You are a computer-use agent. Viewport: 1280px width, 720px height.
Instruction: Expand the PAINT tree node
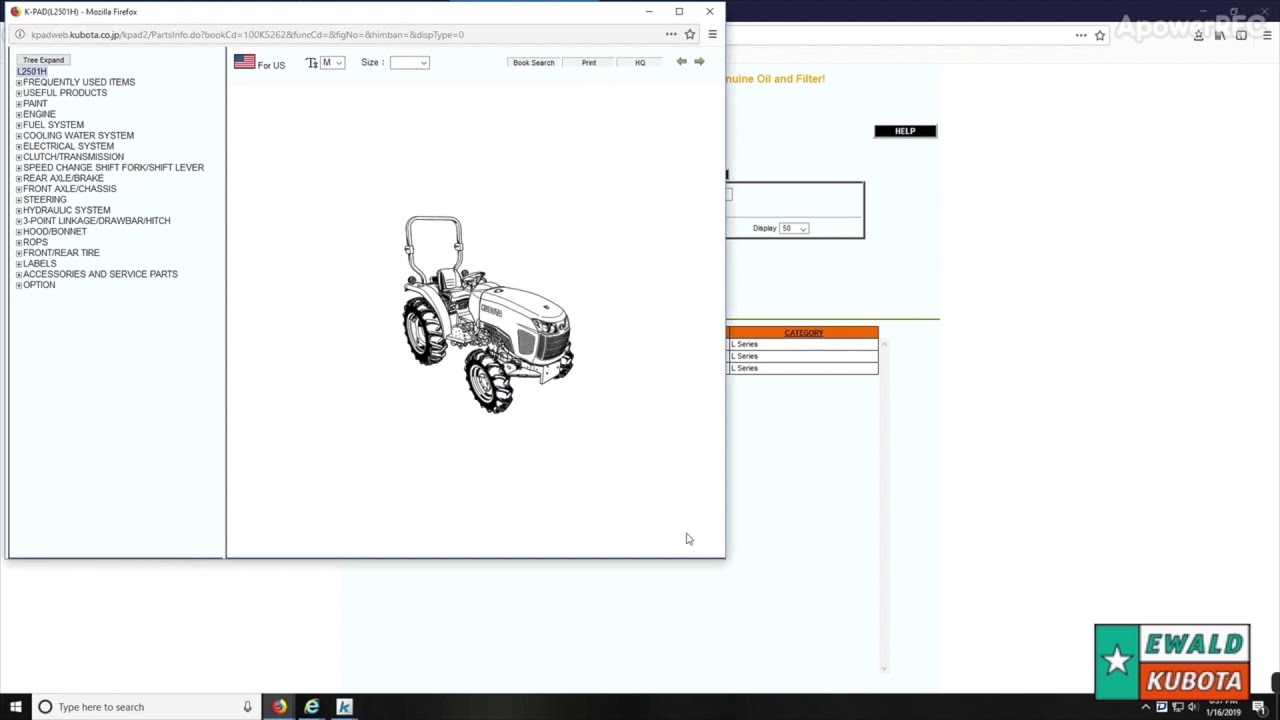click(x=18, y=104)
